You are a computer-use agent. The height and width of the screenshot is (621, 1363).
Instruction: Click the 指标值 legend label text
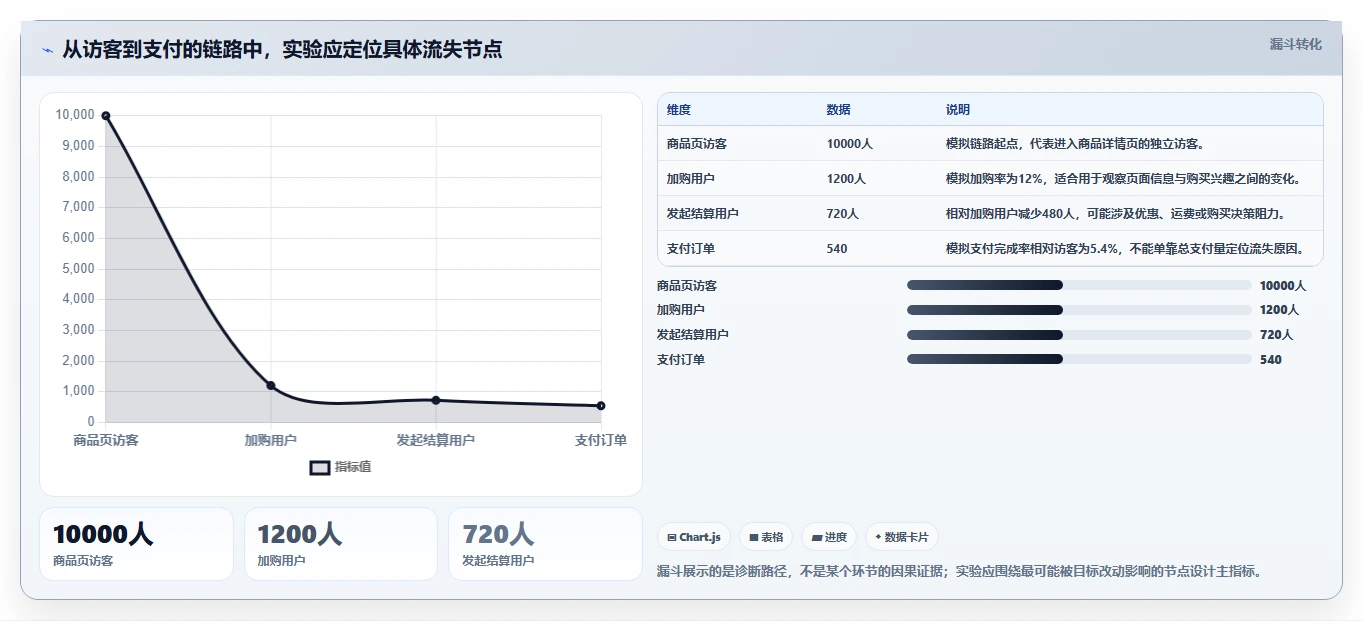353,467
